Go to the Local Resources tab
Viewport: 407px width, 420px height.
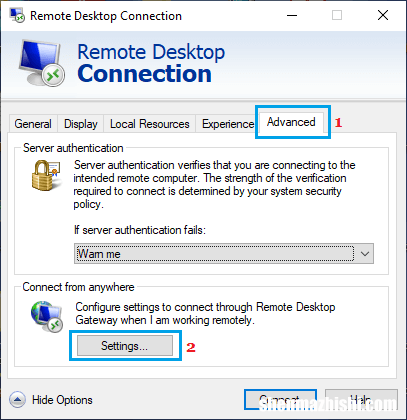pos(150,124)
